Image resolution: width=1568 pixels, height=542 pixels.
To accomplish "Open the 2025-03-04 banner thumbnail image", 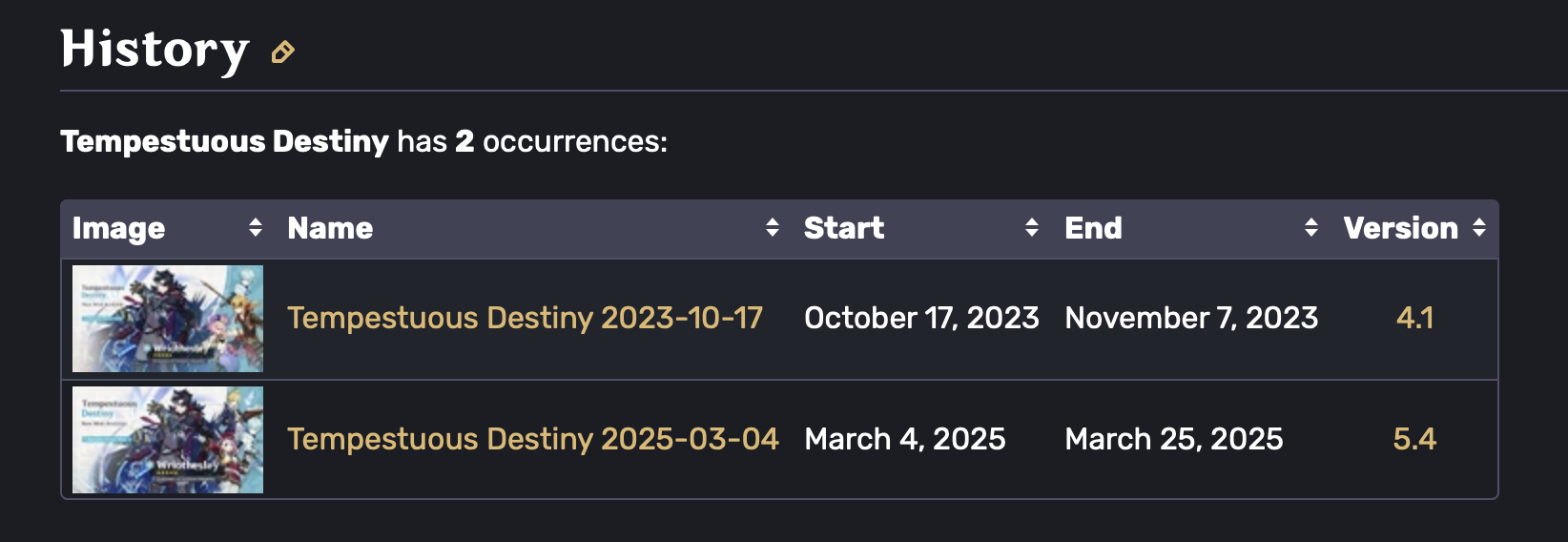I will 168,440.
